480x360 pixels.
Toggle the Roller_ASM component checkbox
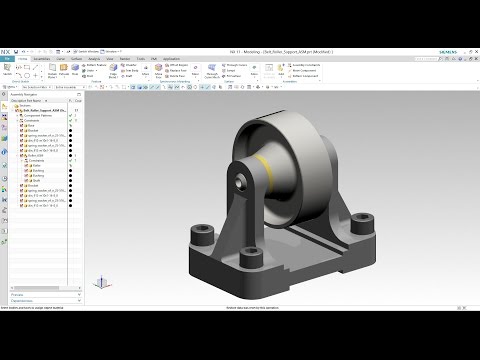[x=22, y=155]
